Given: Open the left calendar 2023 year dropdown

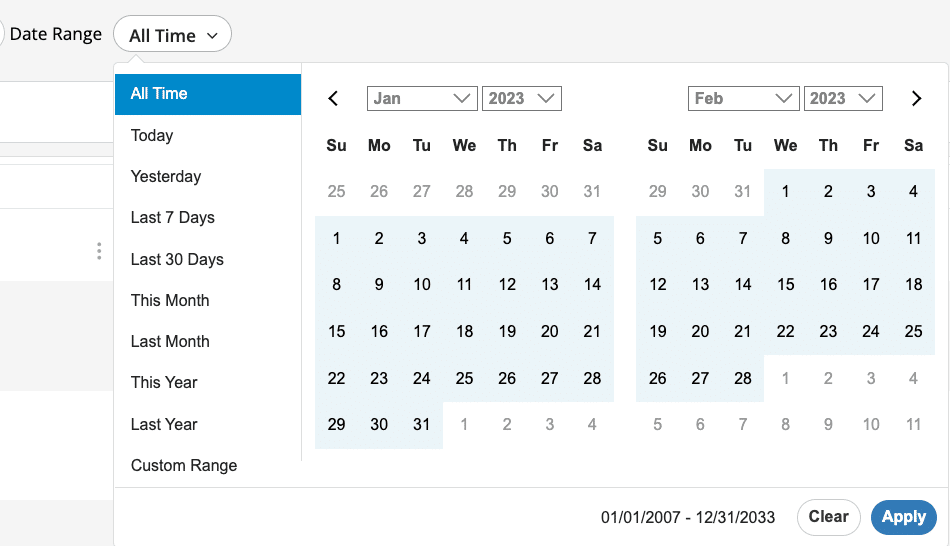Looking at the screenshot, I should pyautogui.click(x=522, y=98).
